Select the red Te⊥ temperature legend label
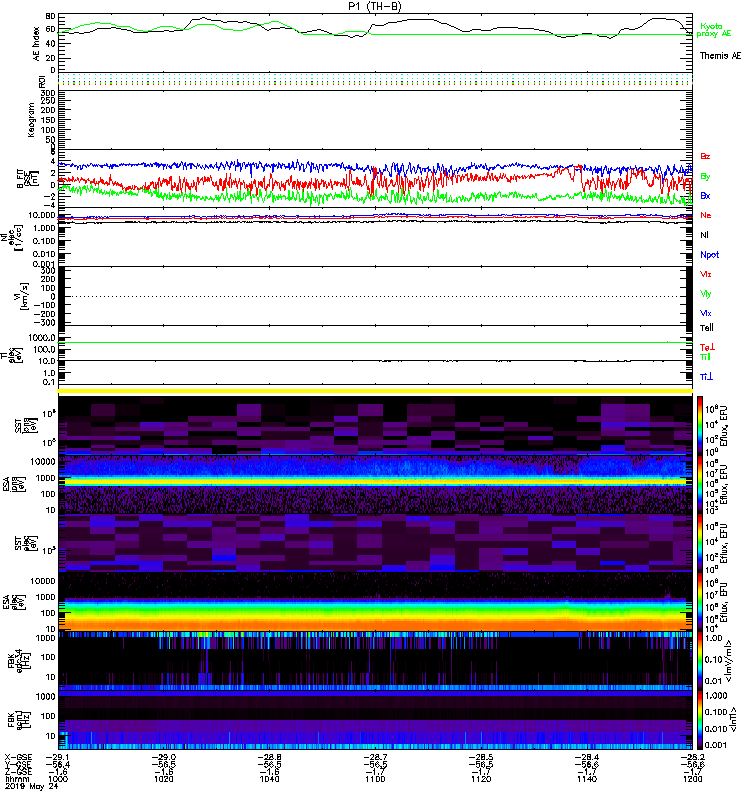The image size is (750, 800). pyautogui.click(x=707, y=347)
